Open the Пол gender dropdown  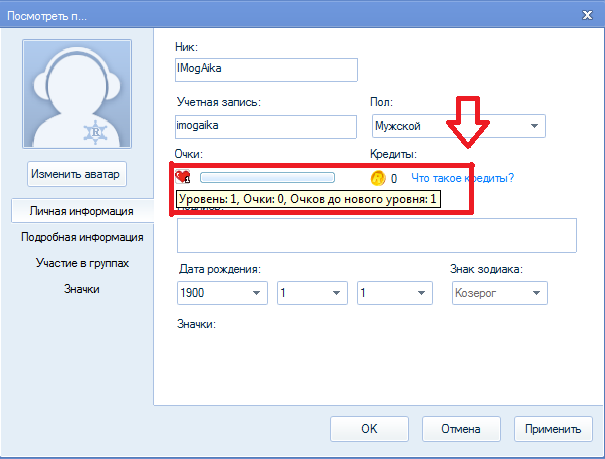[x=457, y=126]
